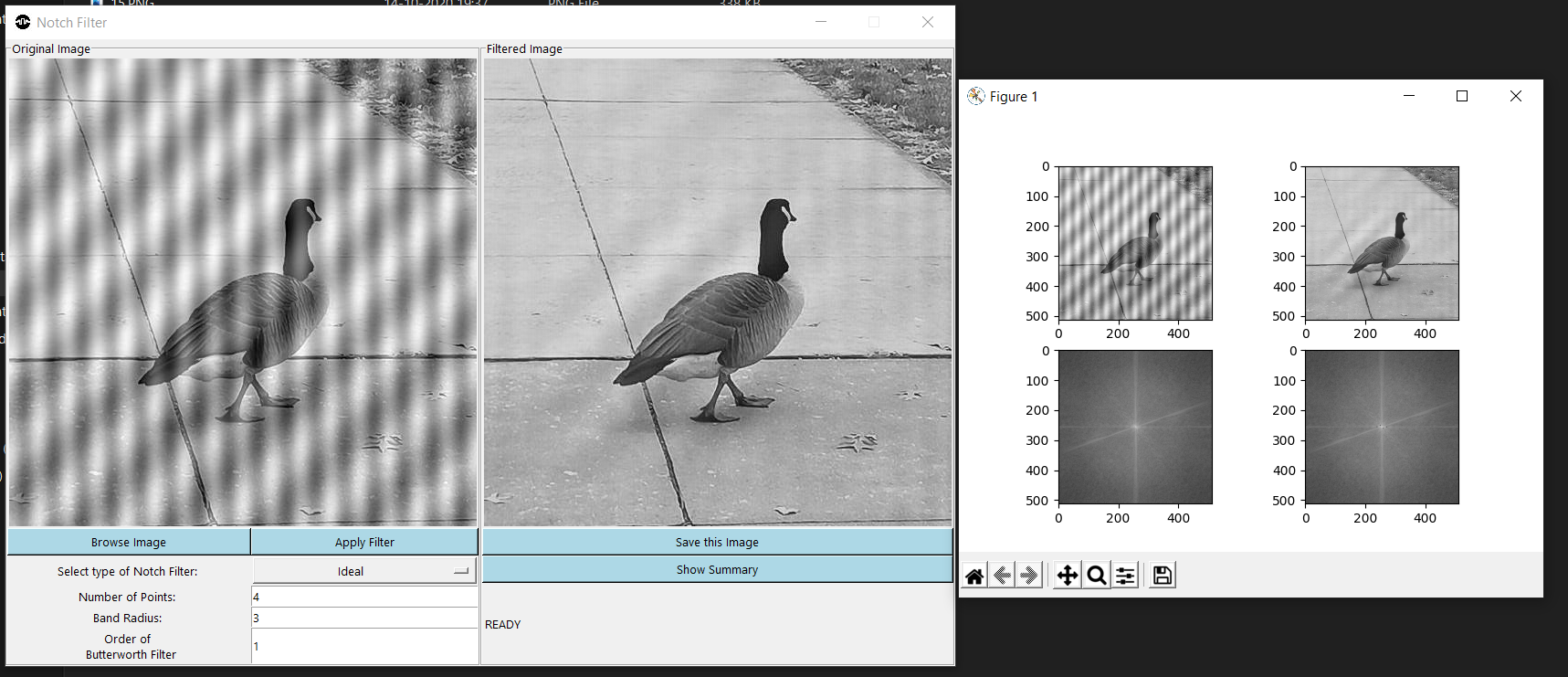
Task: Click the filtered goose image
Action: click(718, 292)
